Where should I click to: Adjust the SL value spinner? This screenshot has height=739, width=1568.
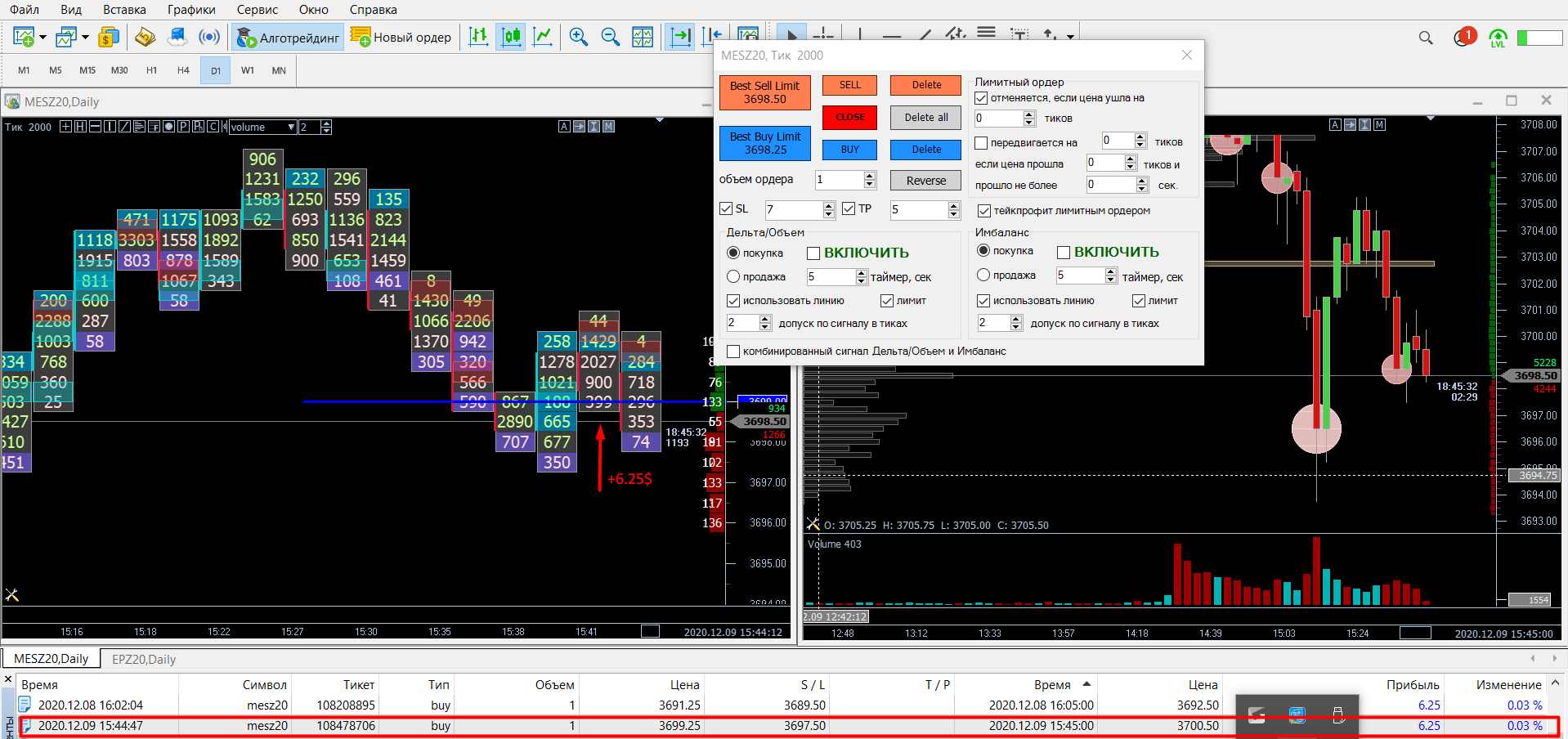coord(829,210)
